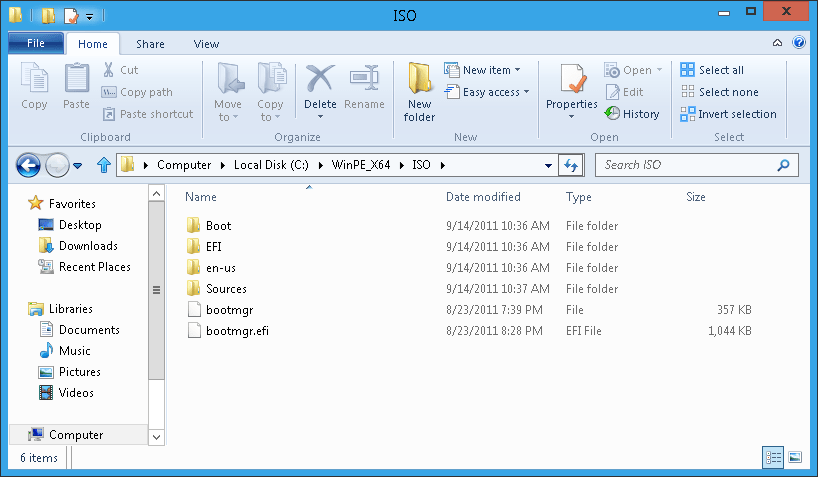The height and width of the screenshot is (477, 818).
Task: Refresh the folder view
Action: pos(571,165)
